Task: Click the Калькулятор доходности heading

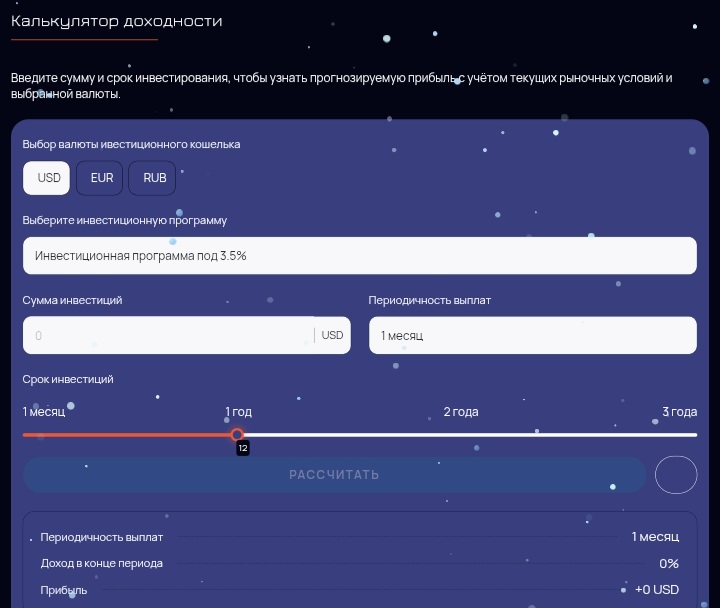Action: click(117, 21)
